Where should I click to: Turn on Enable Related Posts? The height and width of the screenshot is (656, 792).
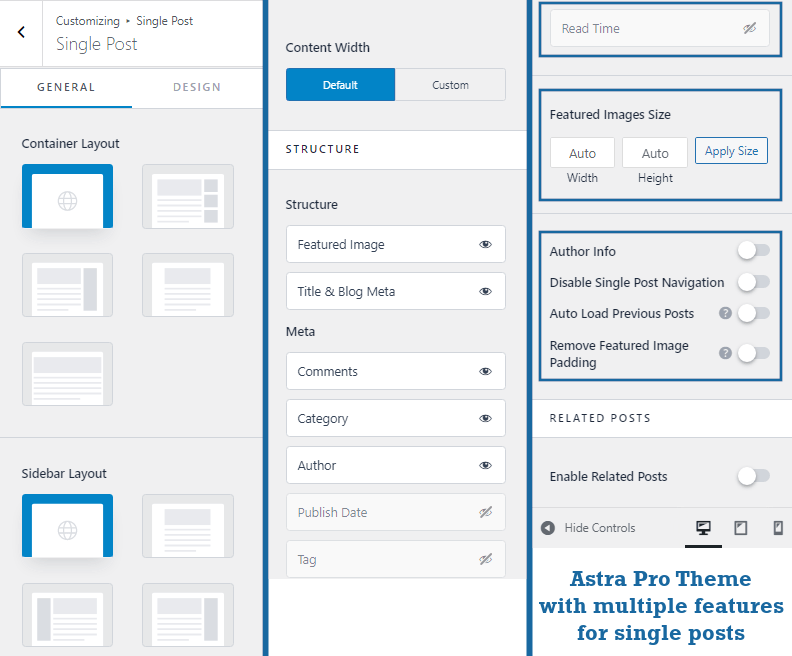[754, 476]
